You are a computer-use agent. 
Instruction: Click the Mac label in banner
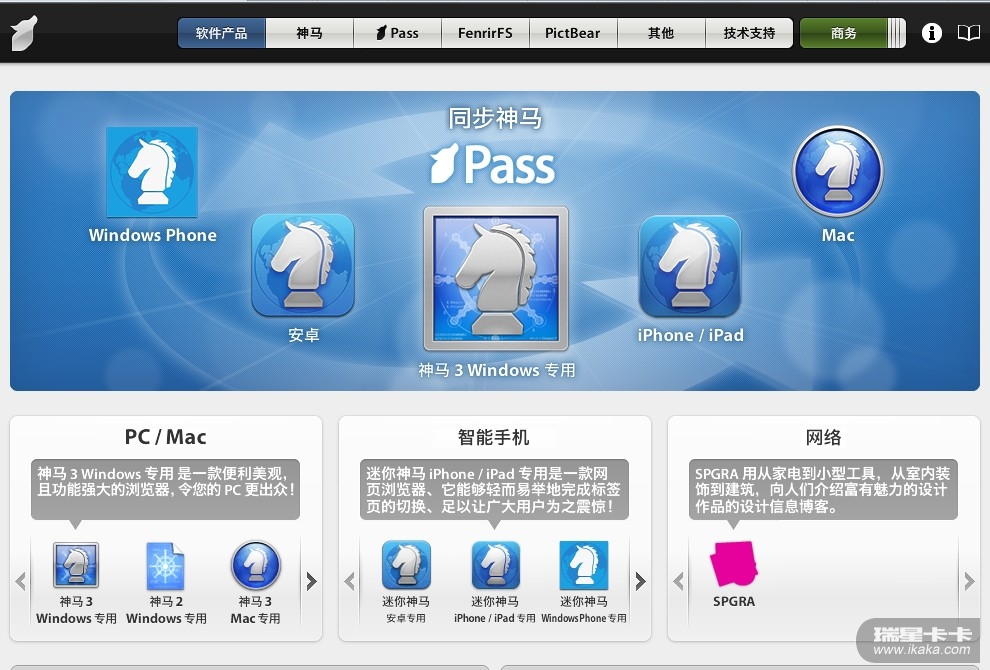(838, 236)
